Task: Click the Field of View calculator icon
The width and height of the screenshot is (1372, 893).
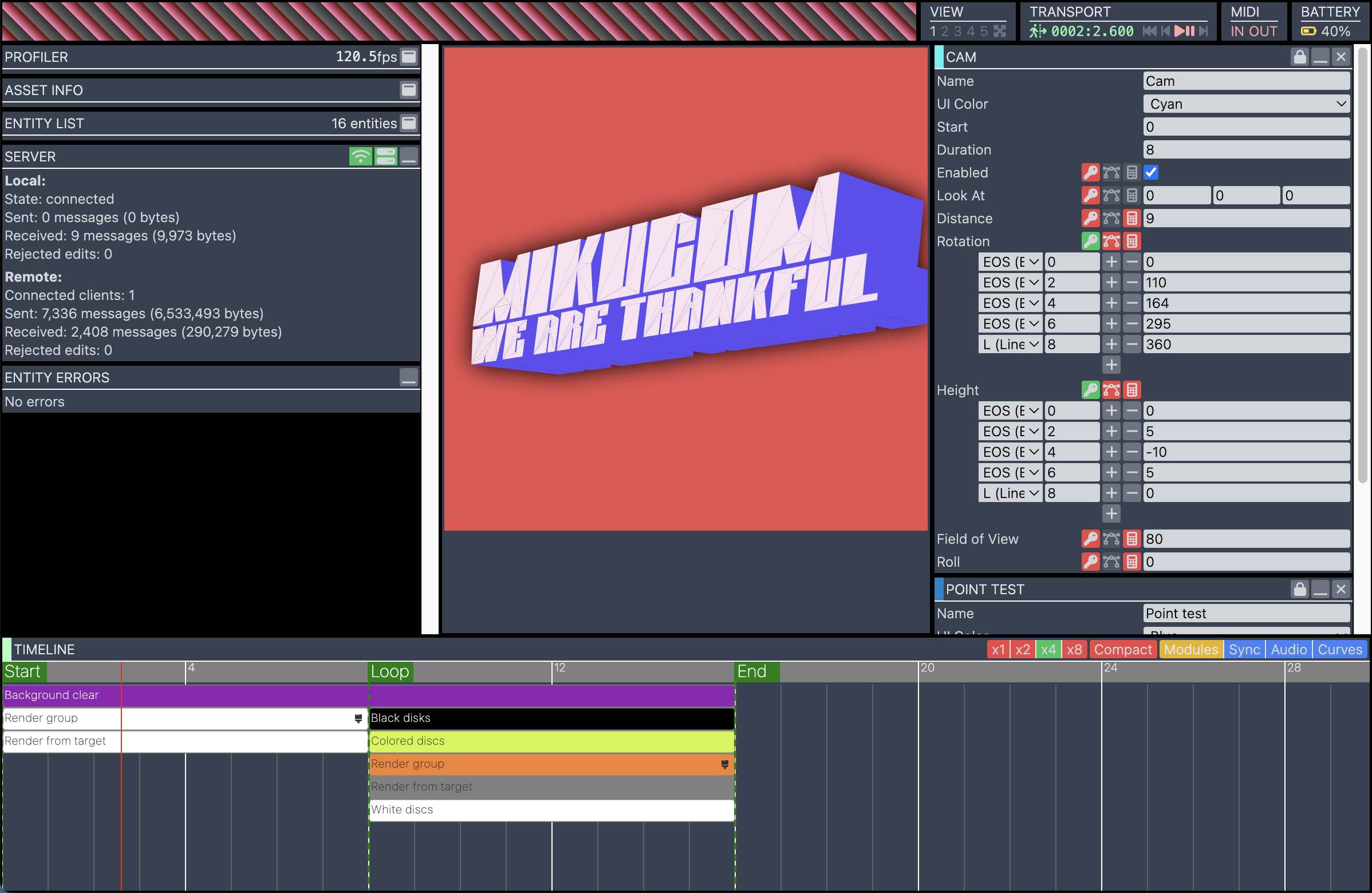Action: [x=1131, y=539]
